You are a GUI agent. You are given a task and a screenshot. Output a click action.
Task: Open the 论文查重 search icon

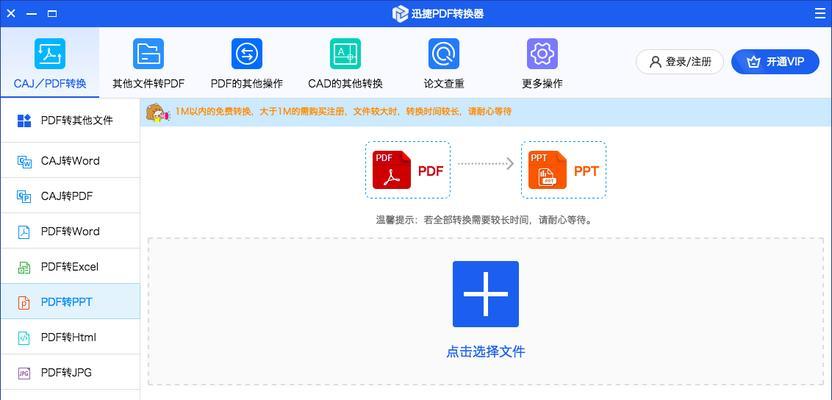click(x=444, y=54)
